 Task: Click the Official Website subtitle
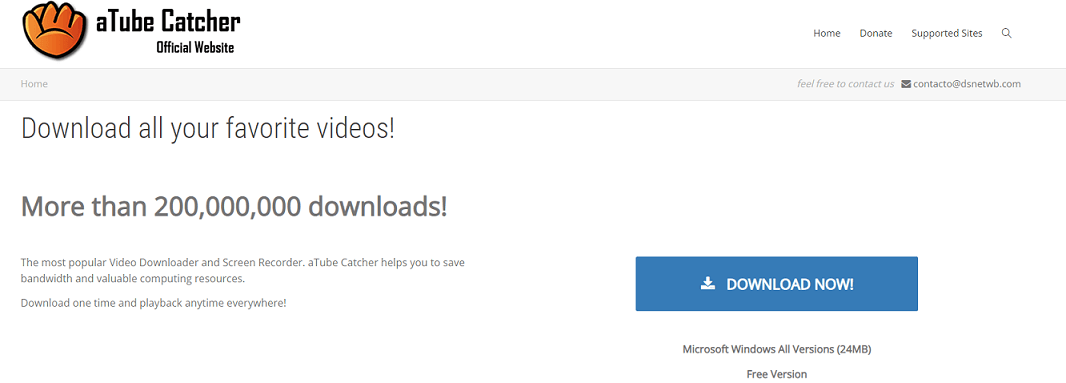tap(195, 48)
